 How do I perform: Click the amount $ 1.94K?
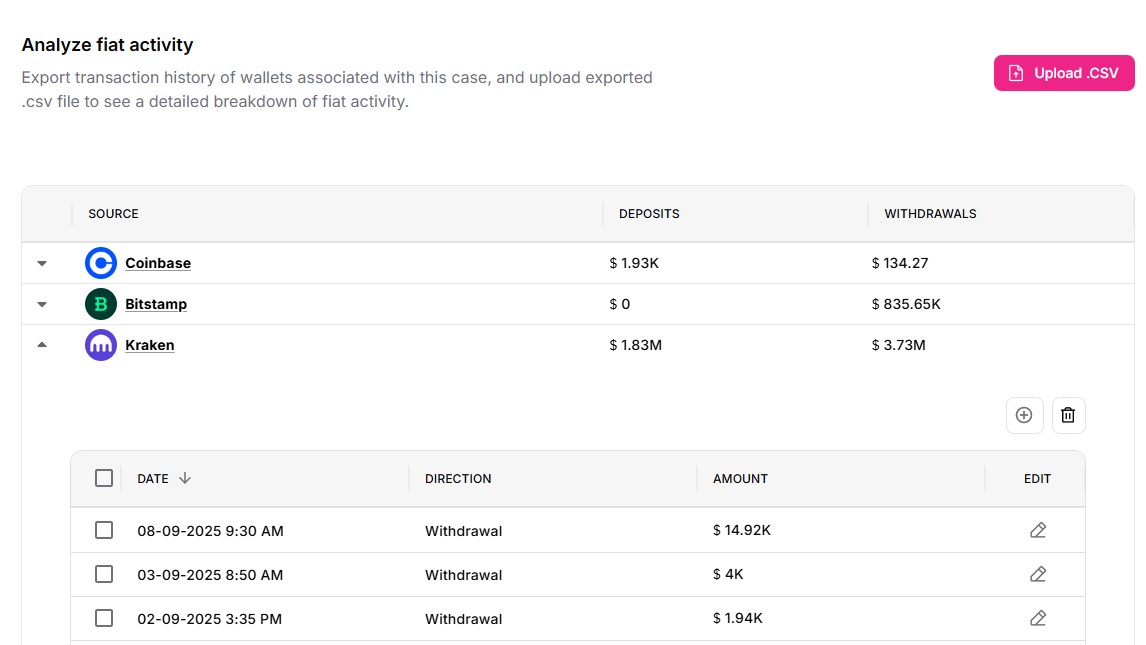point(738,618)
